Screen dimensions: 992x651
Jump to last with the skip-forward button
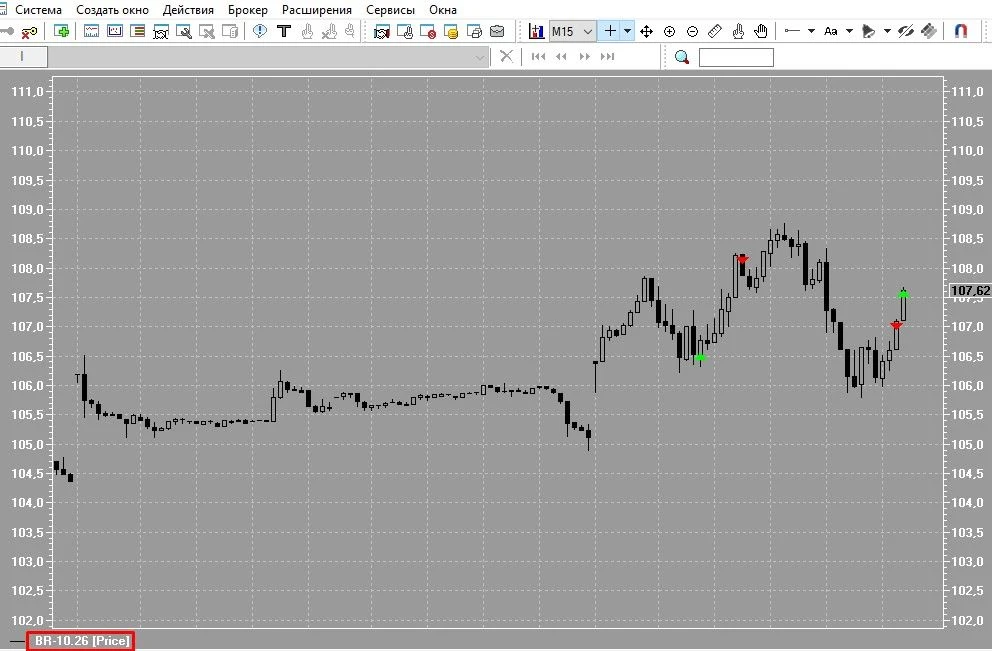607,57
